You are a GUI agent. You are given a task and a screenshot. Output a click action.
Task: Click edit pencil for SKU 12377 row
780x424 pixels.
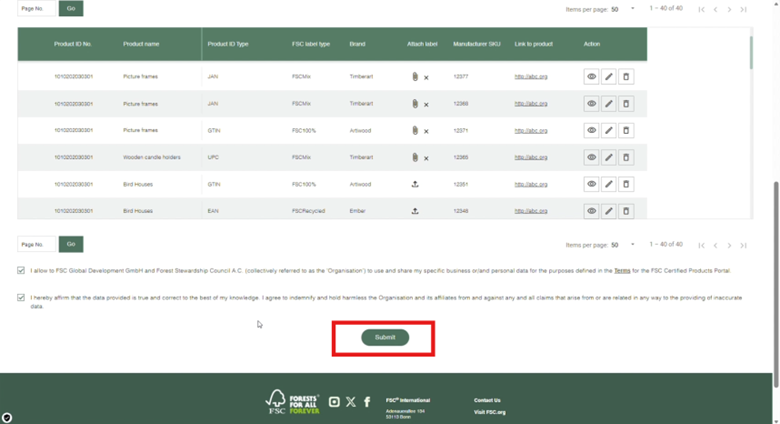point(609,76)
